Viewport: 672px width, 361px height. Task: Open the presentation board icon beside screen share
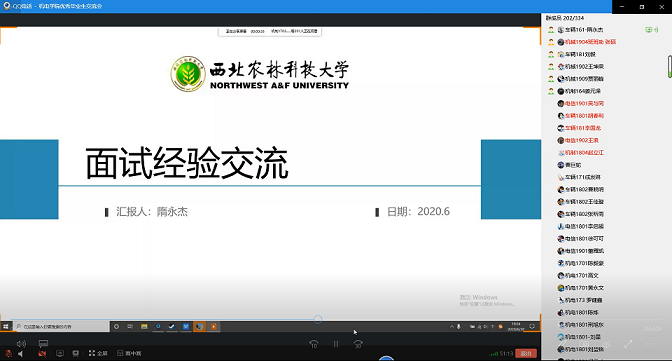pos(75,353)
